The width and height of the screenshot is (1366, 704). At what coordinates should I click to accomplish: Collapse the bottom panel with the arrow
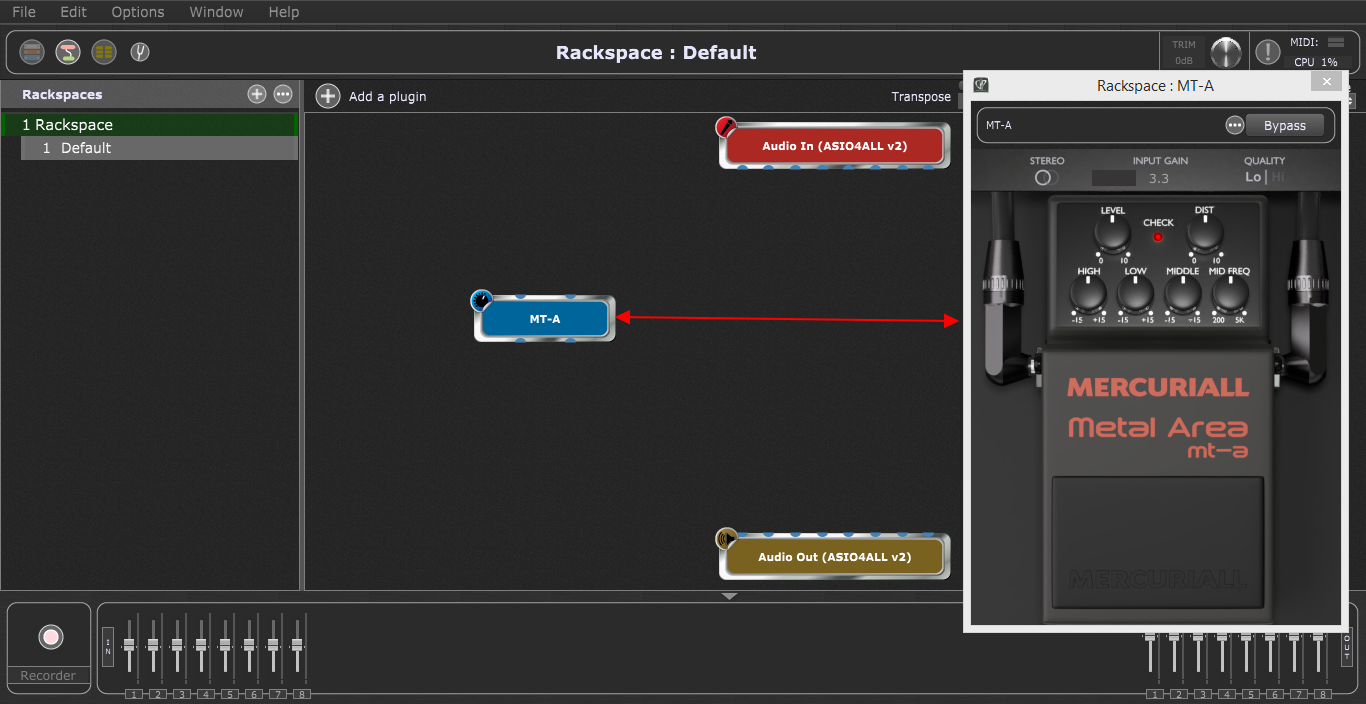coord(729,596)
